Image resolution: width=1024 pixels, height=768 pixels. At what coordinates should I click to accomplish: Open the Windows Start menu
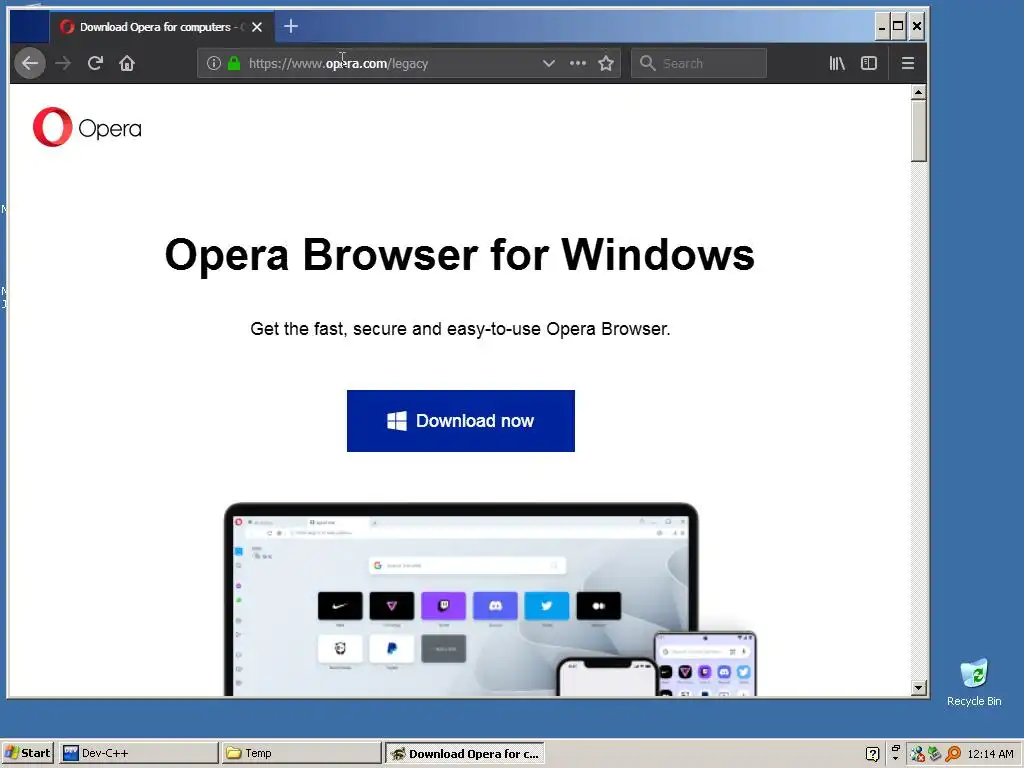click(x=27, y=753)
